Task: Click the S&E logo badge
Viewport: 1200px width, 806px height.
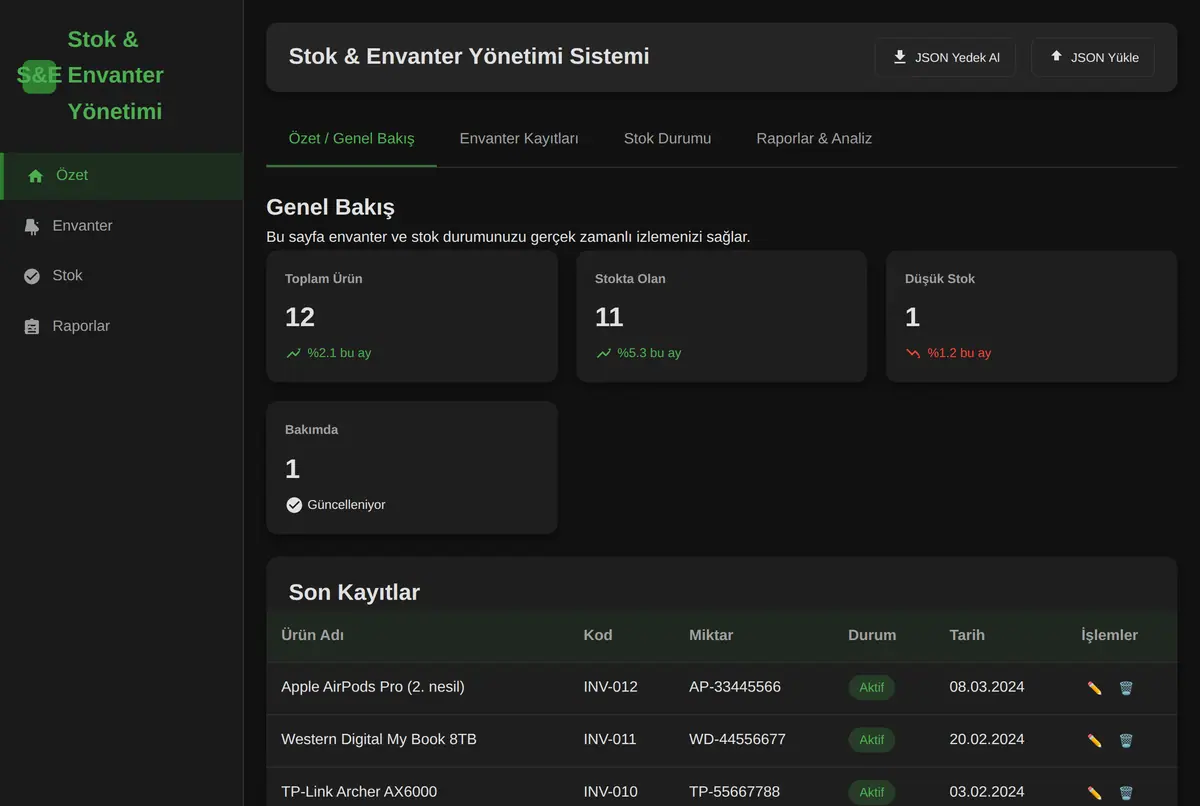Action: click(x=39, y=76)
